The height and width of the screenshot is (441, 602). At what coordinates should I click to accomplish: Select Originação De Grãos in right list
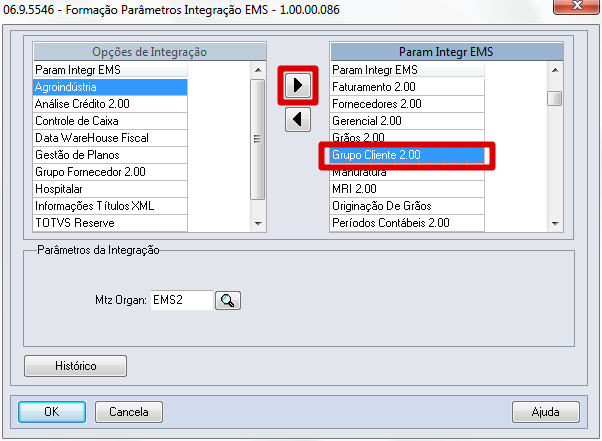point(407,206)
